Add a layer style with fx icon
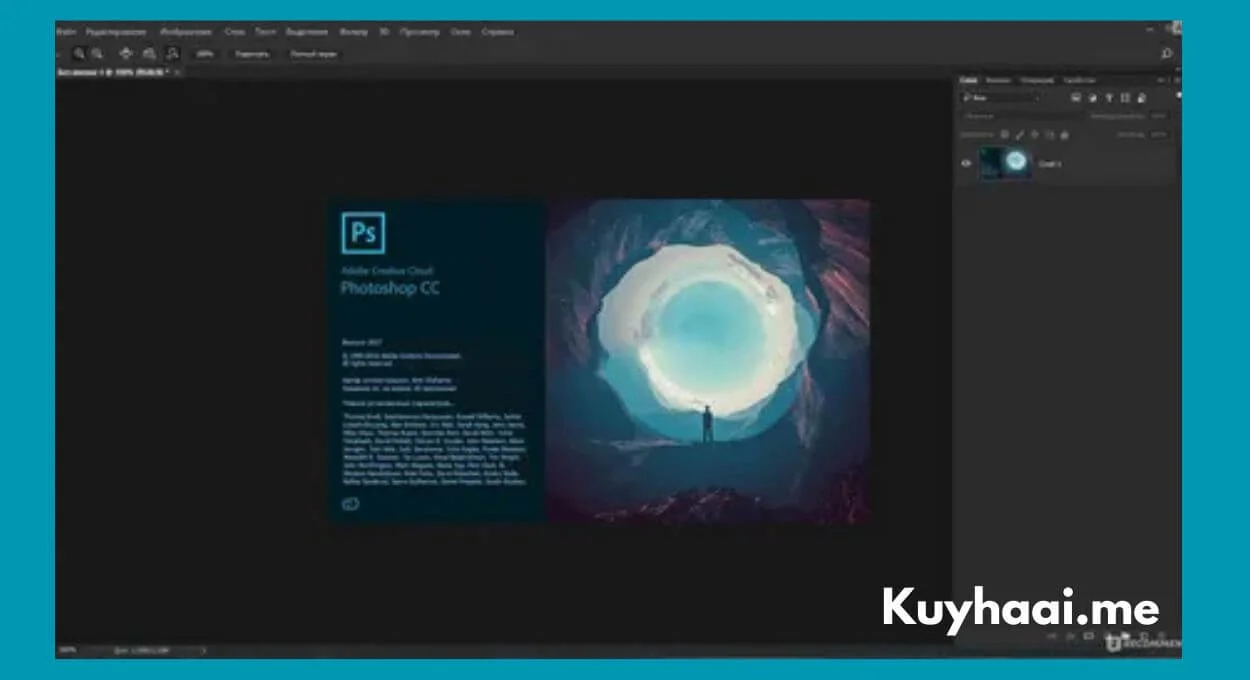 click(x=1070, y=635)
